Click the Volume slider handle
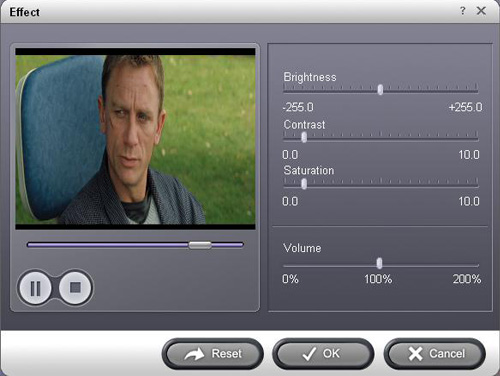 (x=379, y=263)
